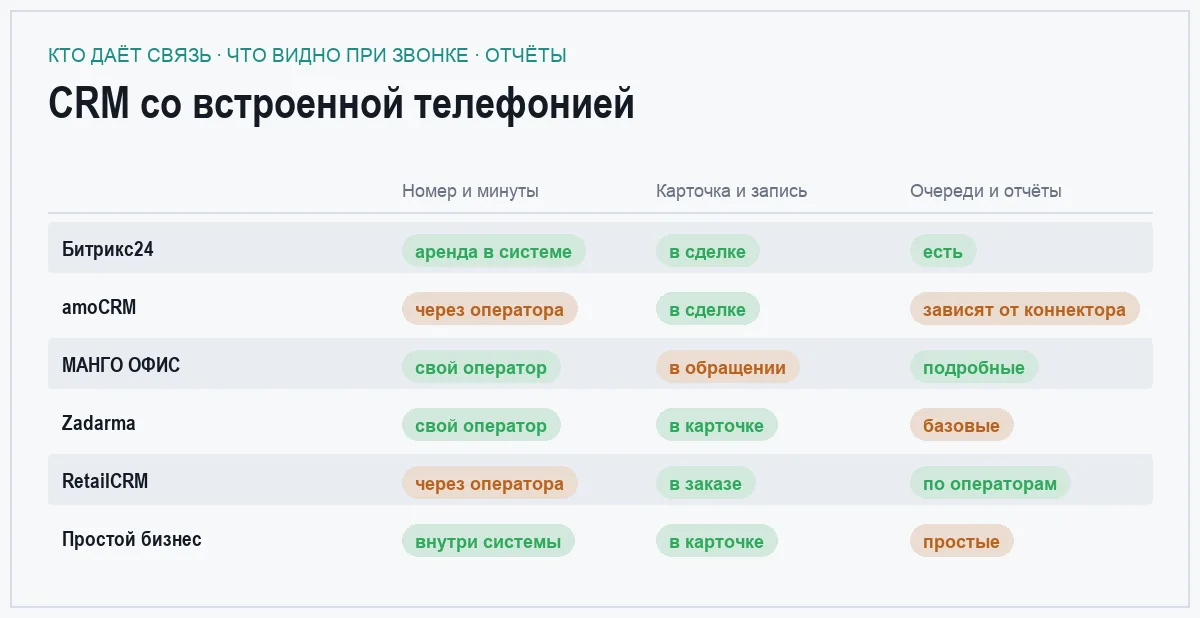Viewport: 1200px width, 618px height.
Task: Click 'в сделке' in Битрикс24 row
Action: 708,251
